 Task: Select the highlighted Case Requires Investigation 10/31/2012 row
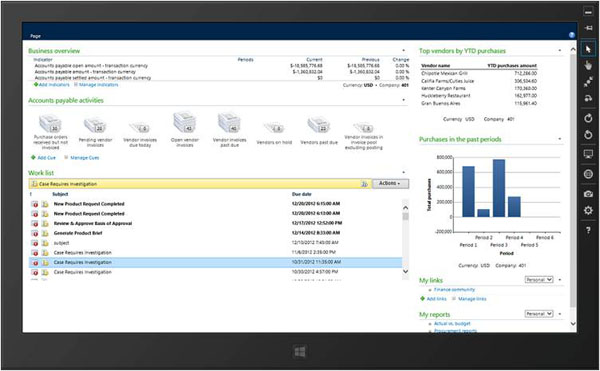215,262
